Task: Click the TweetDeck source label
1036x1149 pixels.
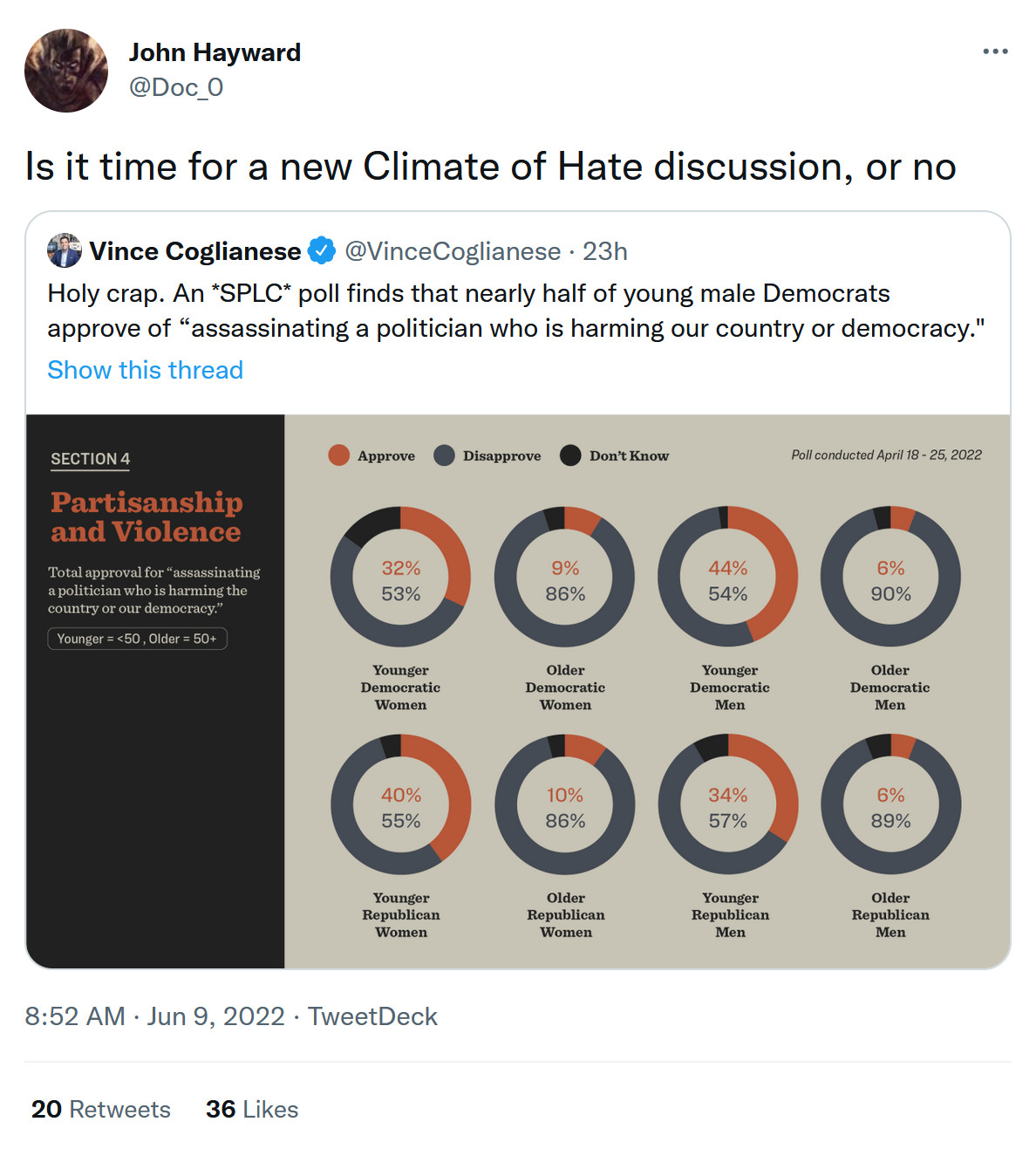Action: point(372,1016)
